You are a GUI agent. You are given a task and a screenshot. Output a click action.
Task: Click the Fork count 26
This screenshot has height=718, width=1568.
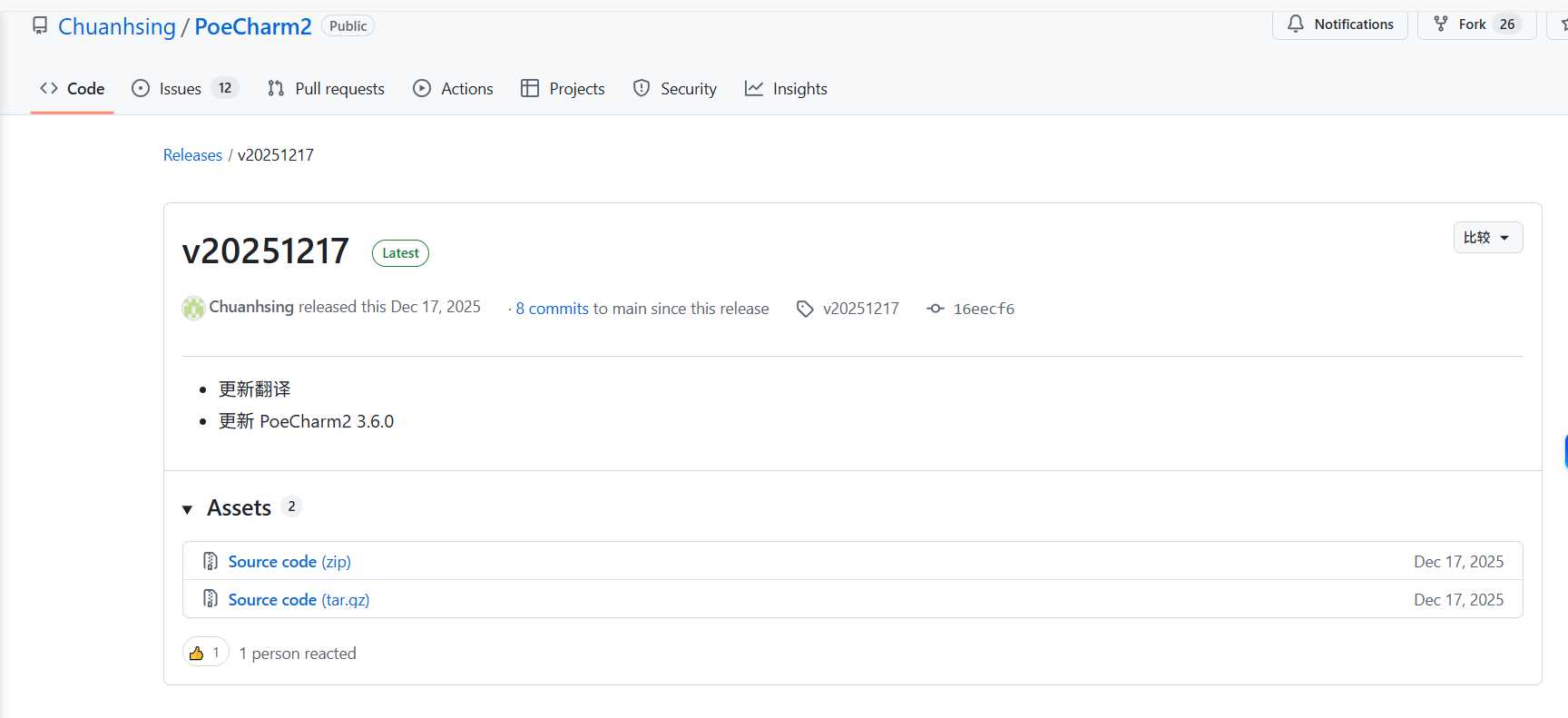[1507, 25]
